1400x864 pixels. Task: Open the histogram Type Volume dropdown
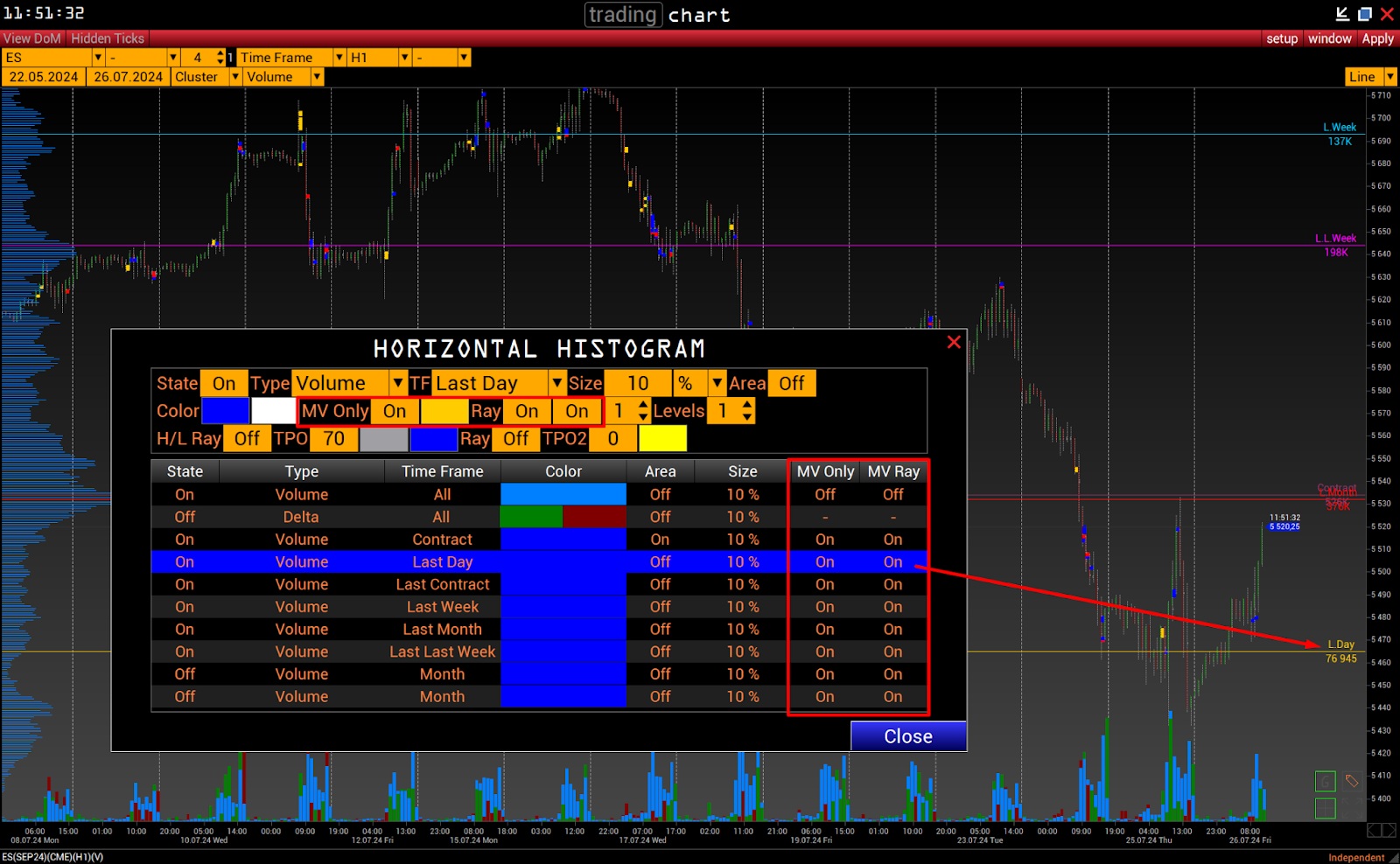pyautogui.click(x=397, y=384)
